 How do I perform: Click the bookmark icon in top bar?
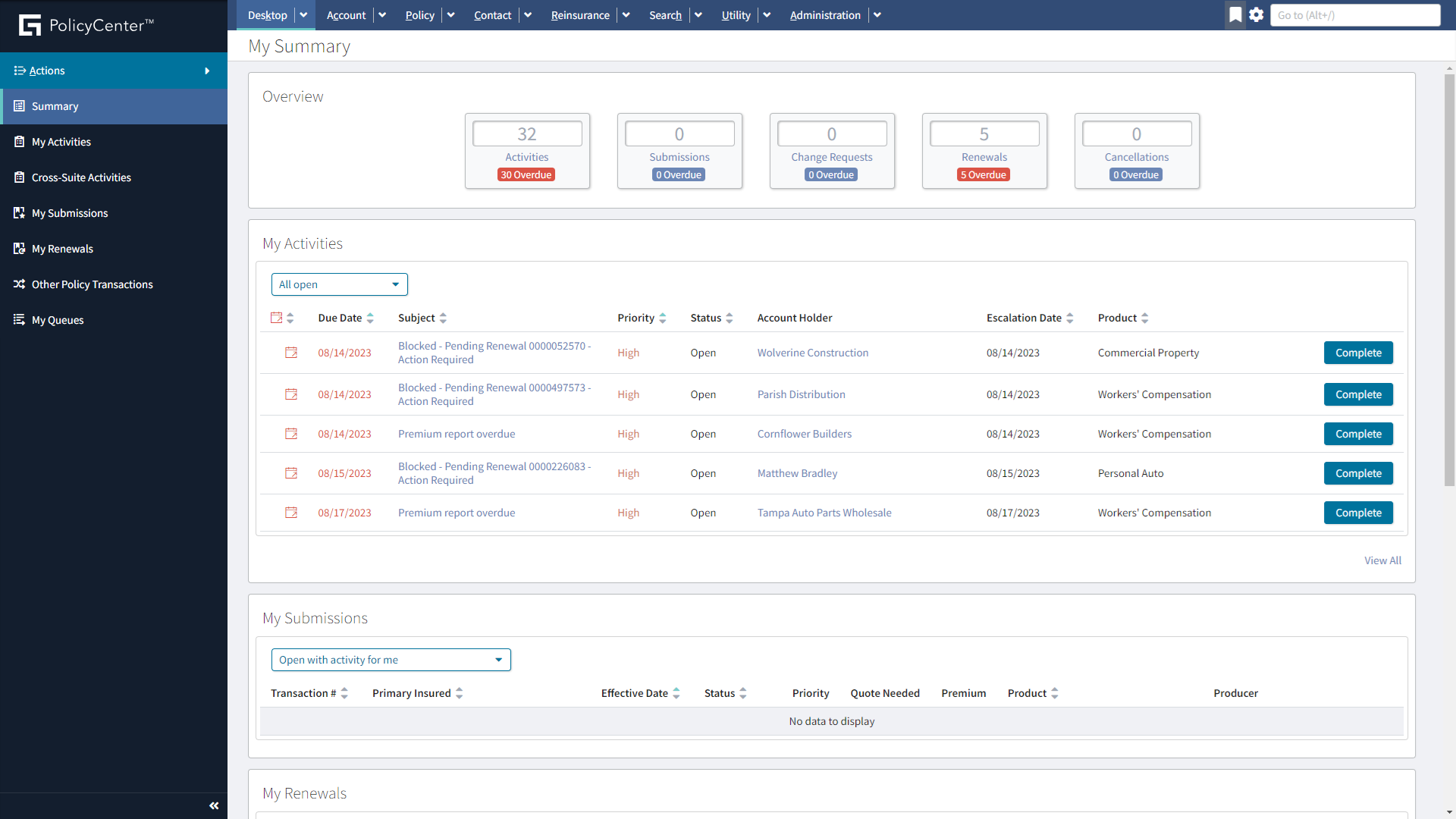coord(1235,14)
